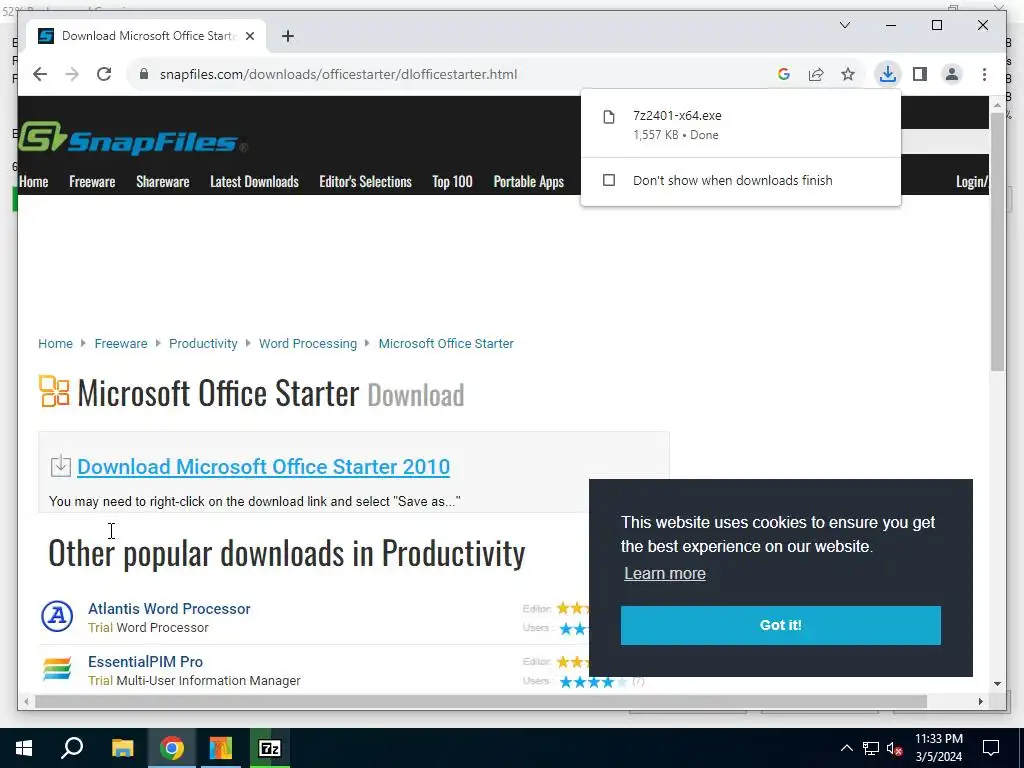This screenshot has height=768, width=1024.
Task: Click the scroll-right arrow
Action: click(x=981, y=701)
